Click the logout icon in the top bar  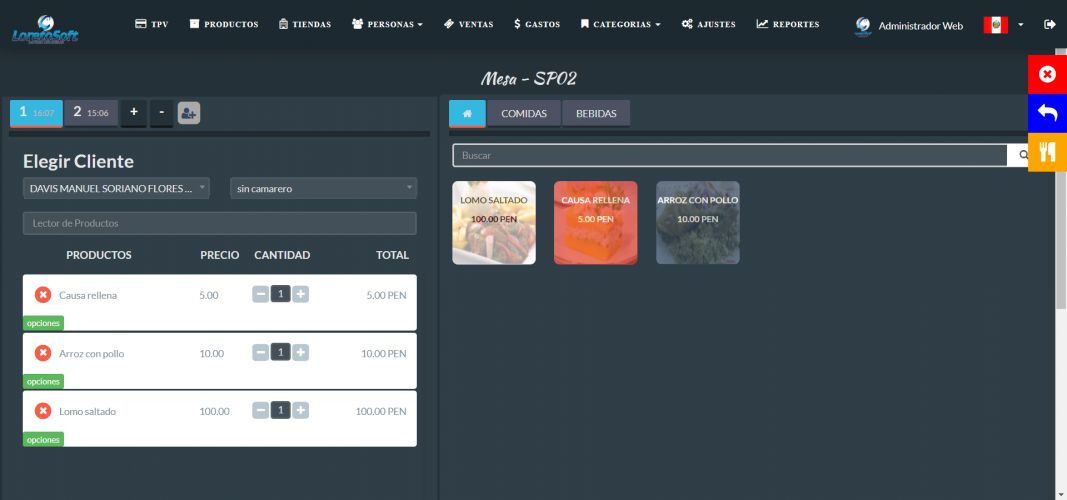1049,25
